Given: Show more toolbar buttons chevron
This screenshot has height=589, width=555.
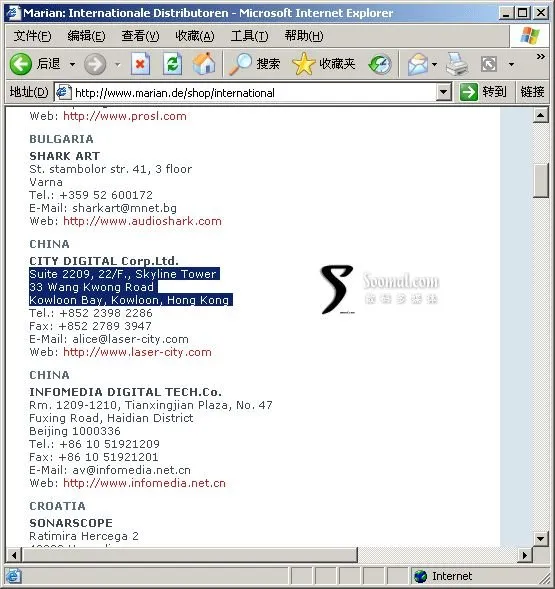Looking at the screenshot, I should (541, 56).
